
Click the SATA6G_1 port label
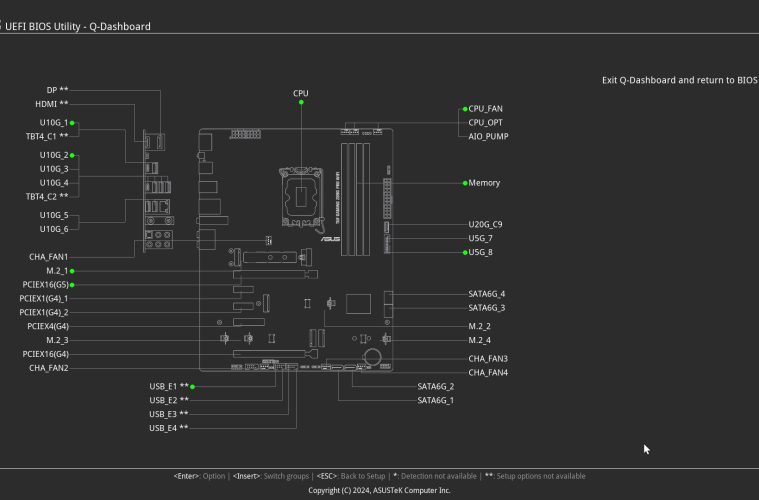click(x=436, y=400)
